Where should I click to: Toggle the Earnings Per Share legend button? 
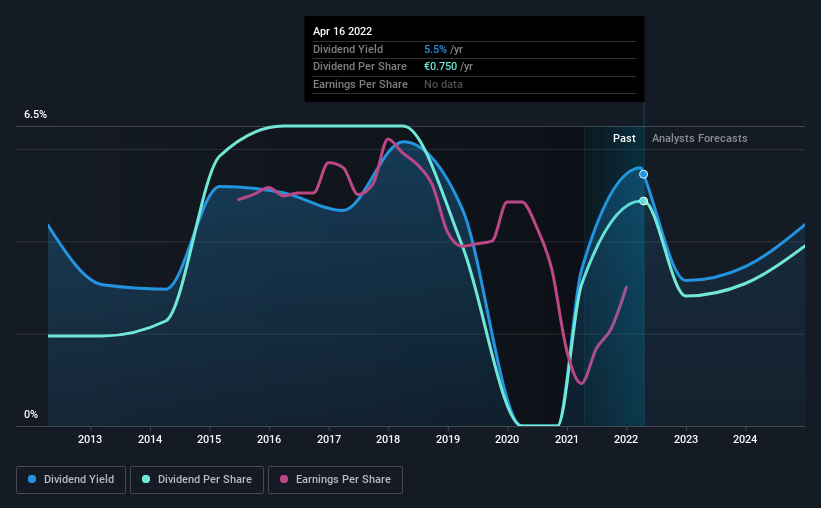[335, 480]
